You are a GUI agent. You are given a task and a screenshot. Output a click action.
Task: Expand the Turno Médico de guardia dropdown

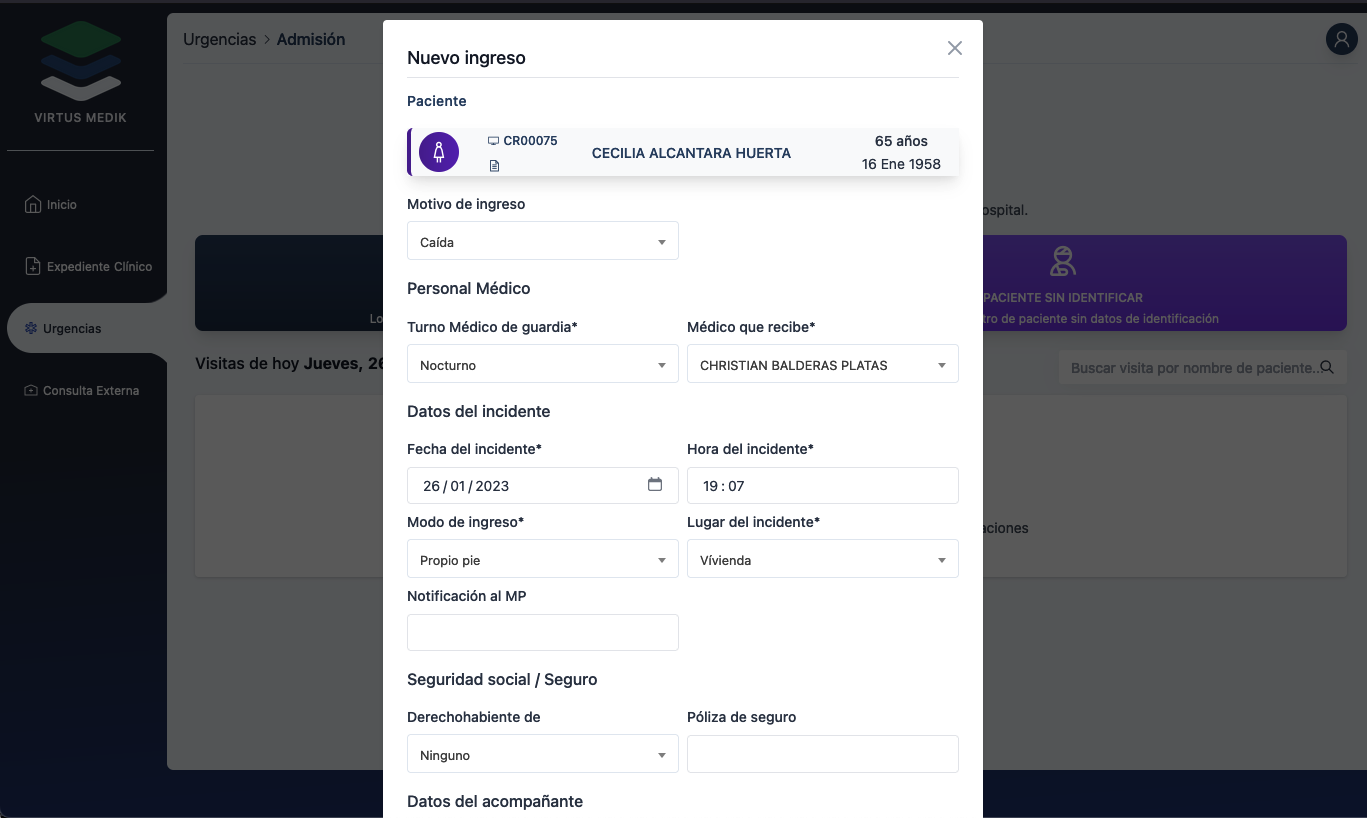(x=542, y=365)
